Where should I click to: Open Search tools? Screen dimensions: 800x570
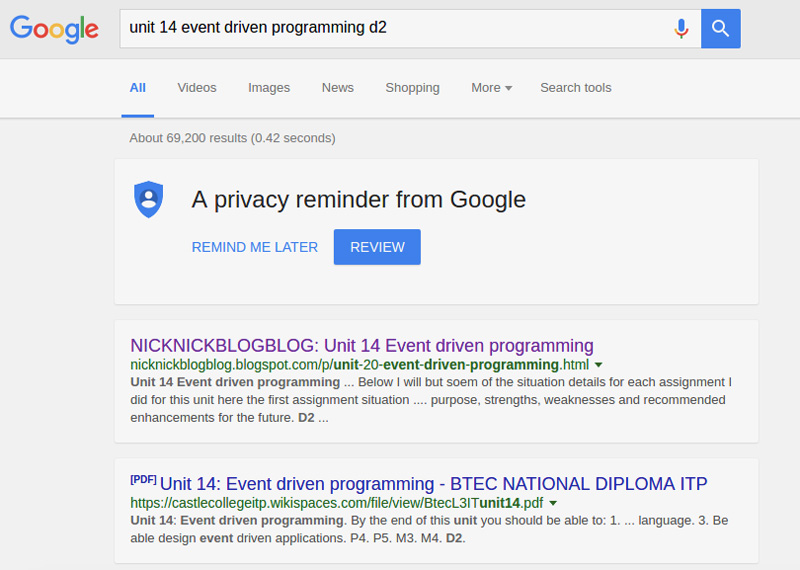coord(575,88)
